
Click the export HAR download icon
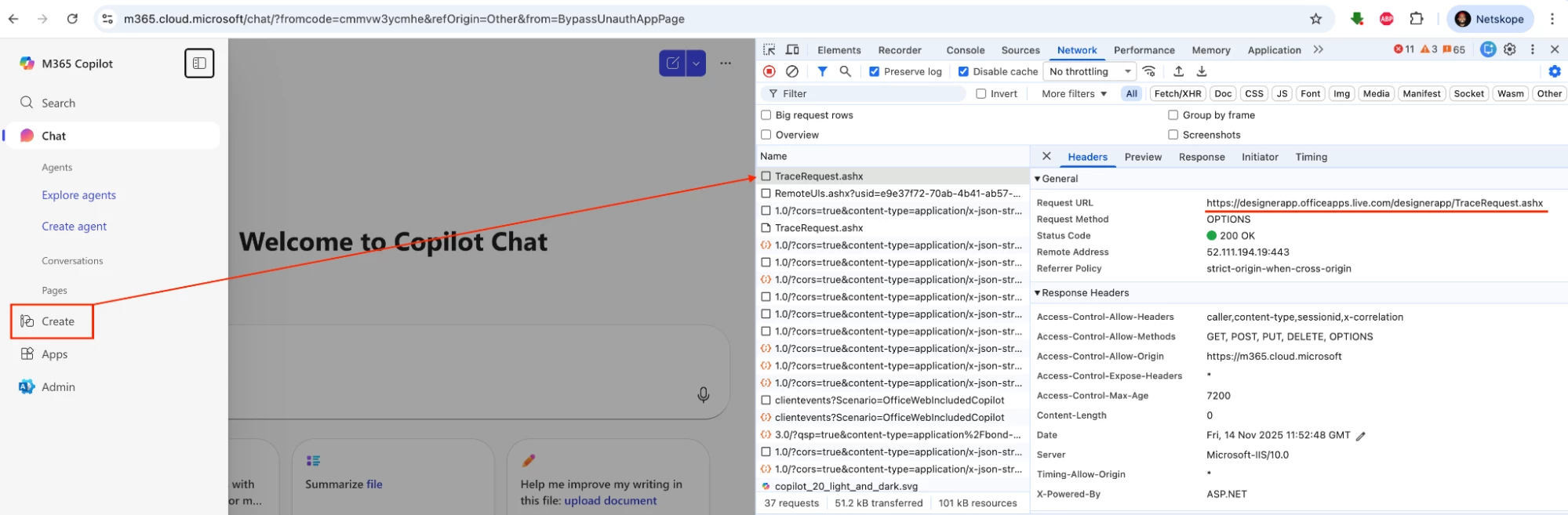click(x=1201, y=71)
